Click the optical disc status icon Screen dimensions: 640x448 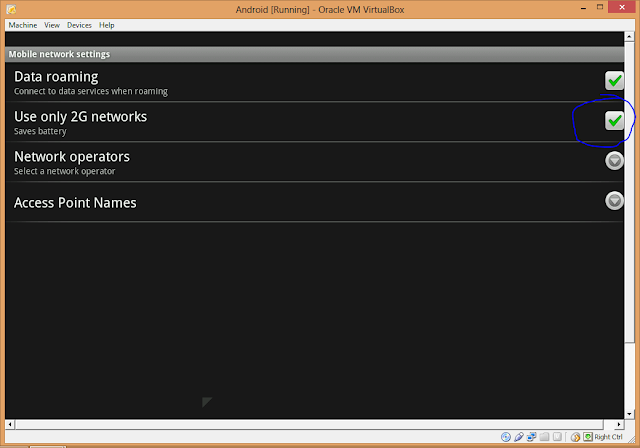(x=506, y=437)
